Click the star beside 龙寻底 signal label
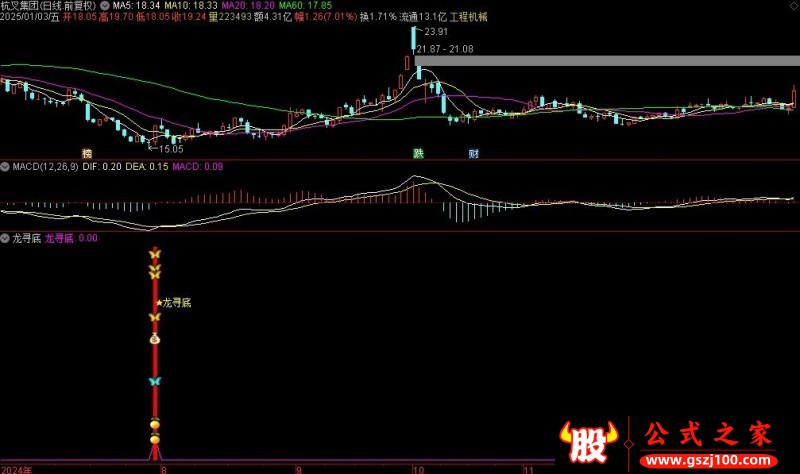 click(159, 303)
